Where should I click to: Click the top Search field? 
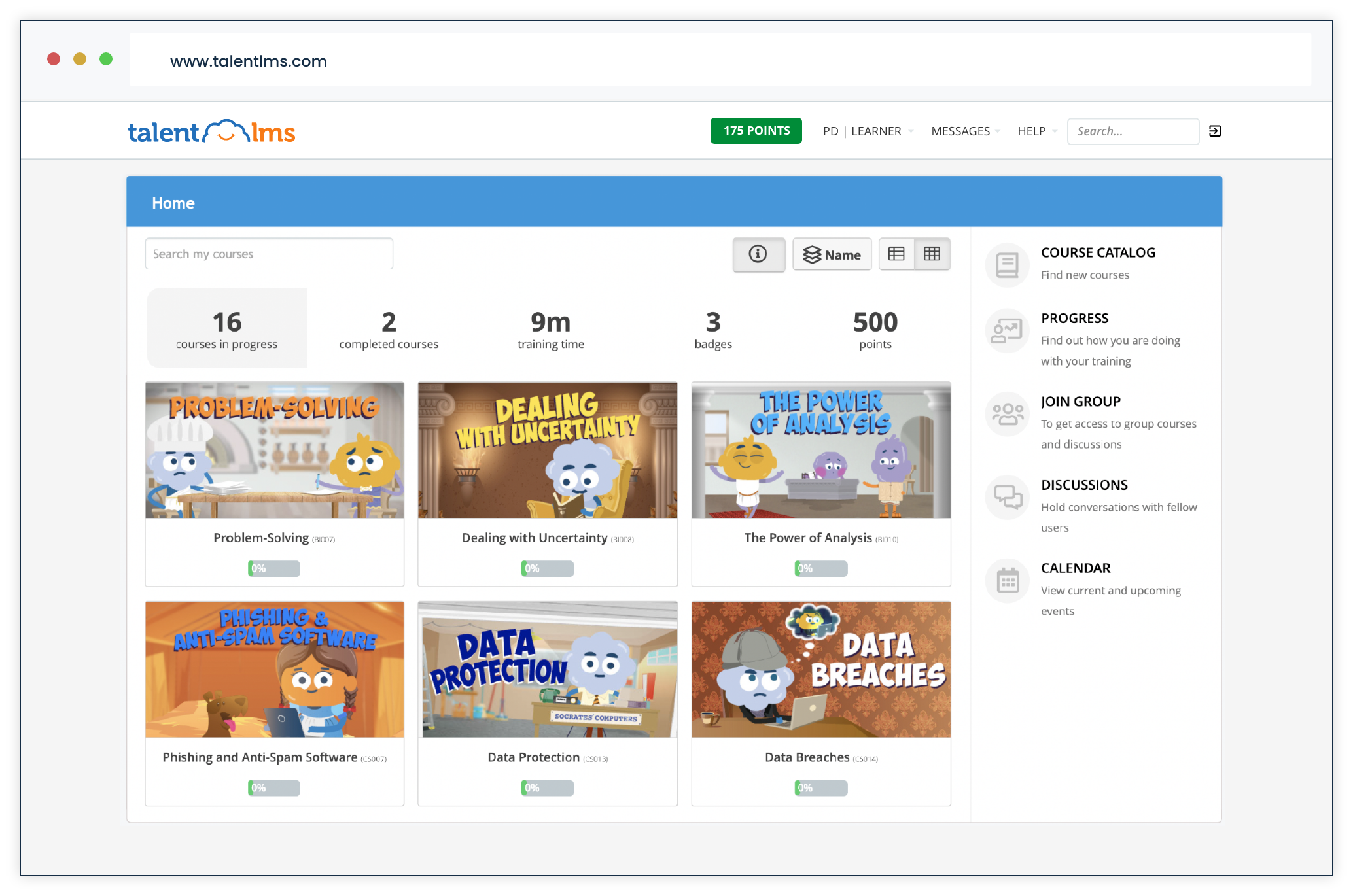pyautogui.click(x=1133, y=131)
